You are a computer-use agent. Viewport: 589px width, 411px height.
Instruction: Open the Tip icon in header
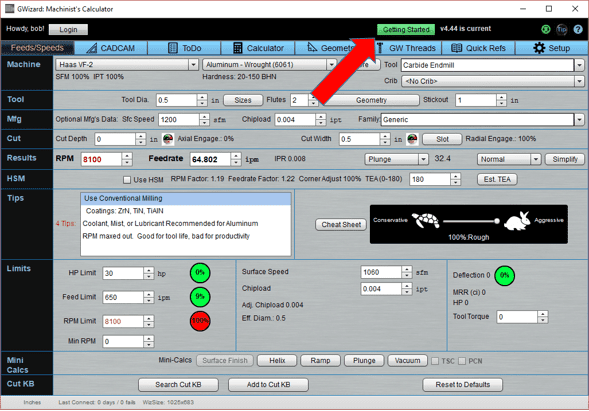pyautogui.click(x=562, y=29)
